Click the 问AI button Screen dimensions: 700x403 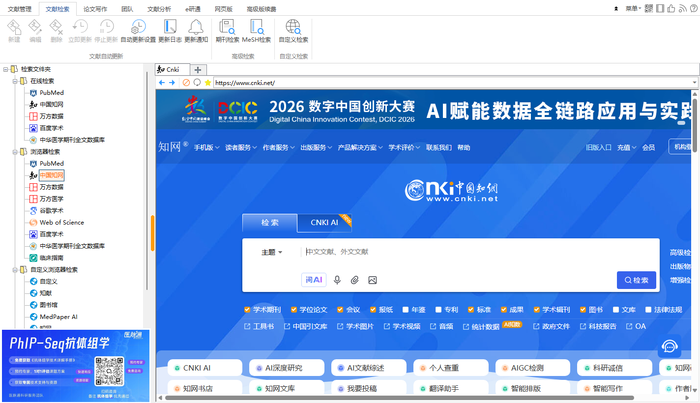pos(314,280)
